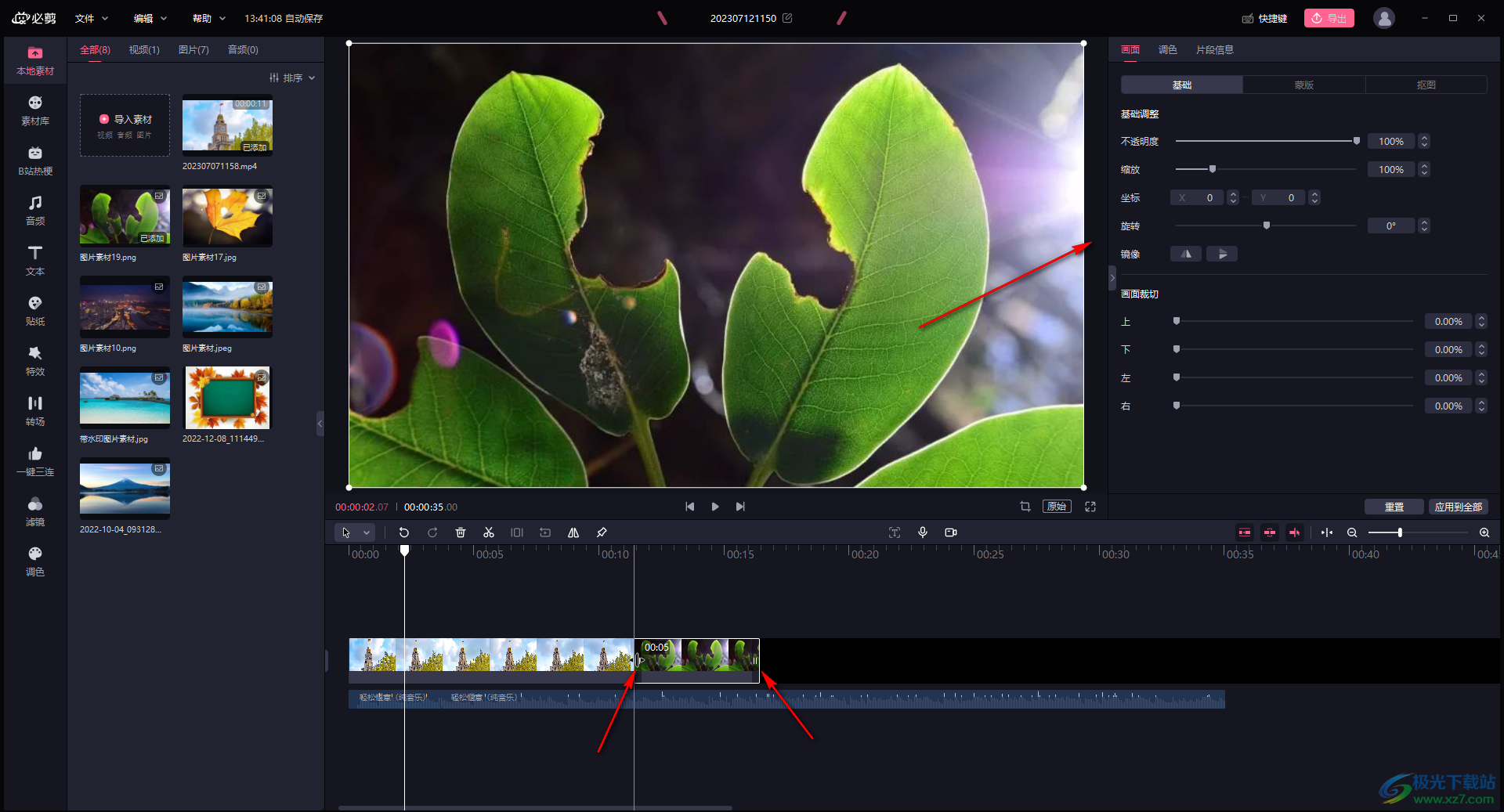Expand the selection tool dropdown arrow
This screenshot has width=1504, height=812.
pos(367,532)
